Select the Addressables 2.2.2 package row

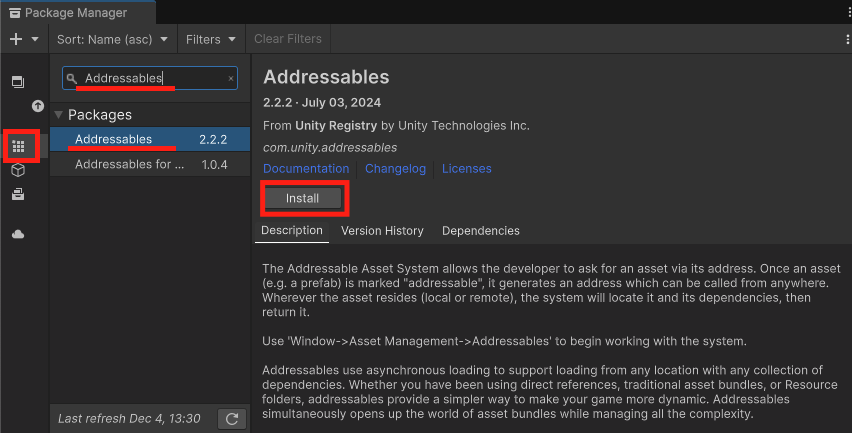(150, 139)
